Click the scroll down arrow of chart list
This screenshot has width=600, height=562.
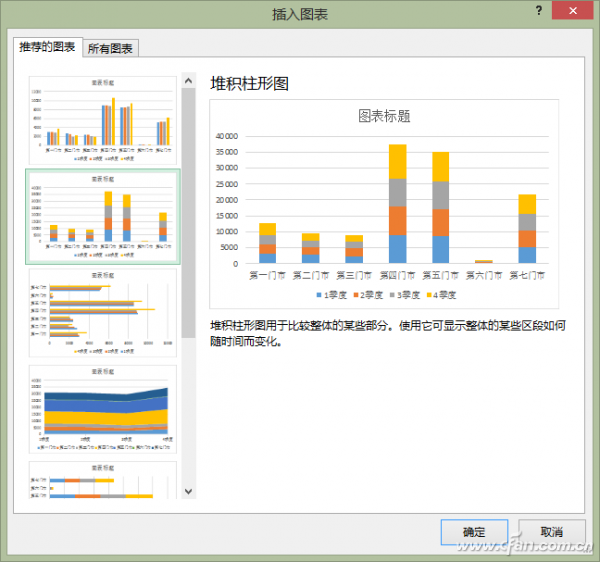click(x=188, y=491)
